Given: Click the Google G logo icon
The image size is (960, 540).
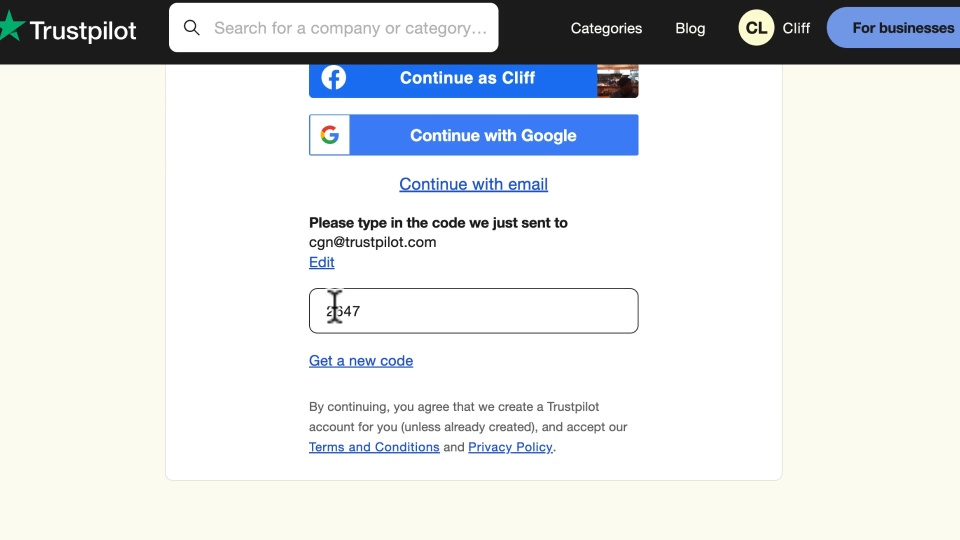Looking at the screenshot, I should (330, 135).
